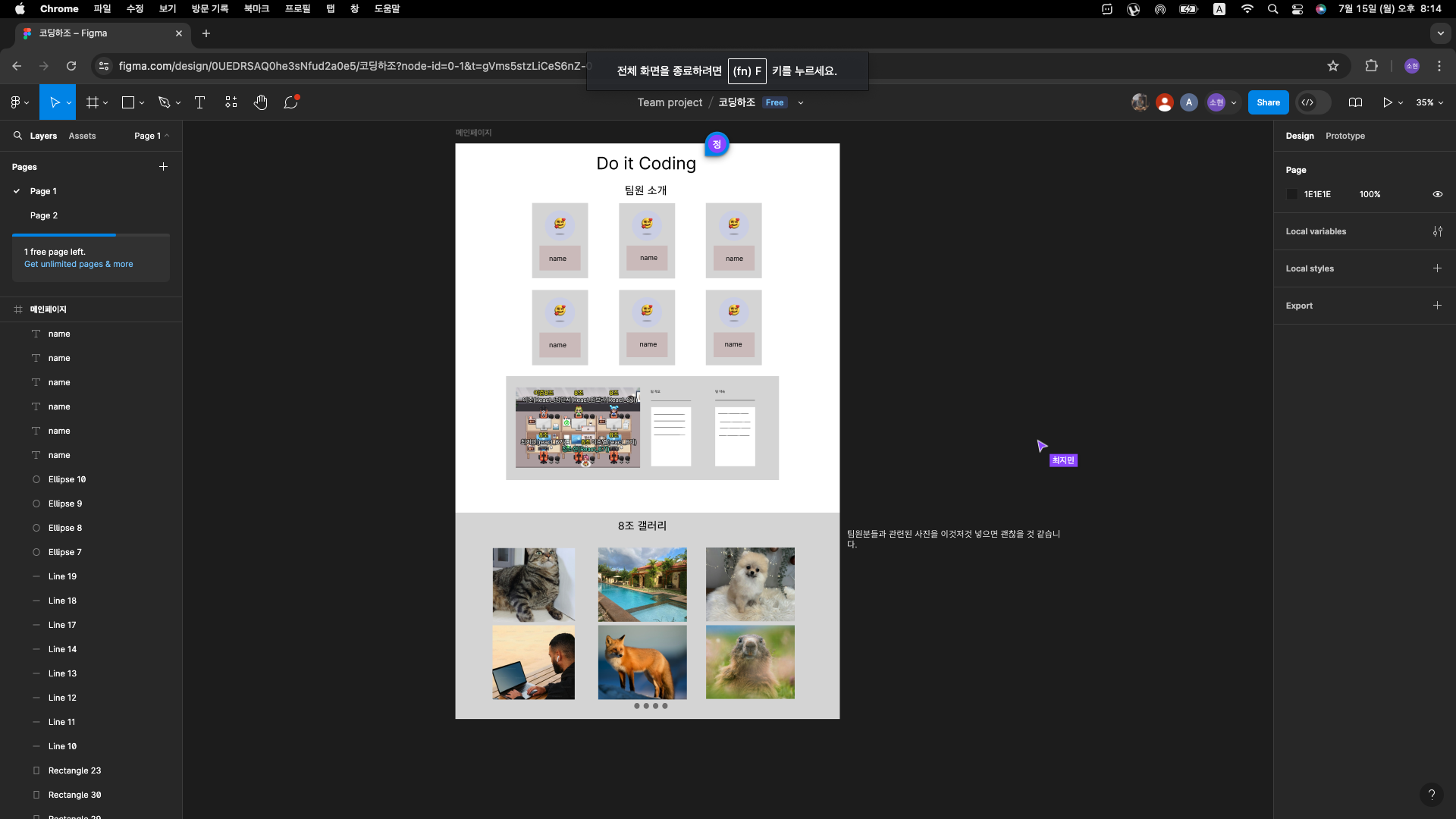The width and height of the screenshot is (1456, 819).
Task: Expand the Local styles section
Action: tap(1310, 268)
